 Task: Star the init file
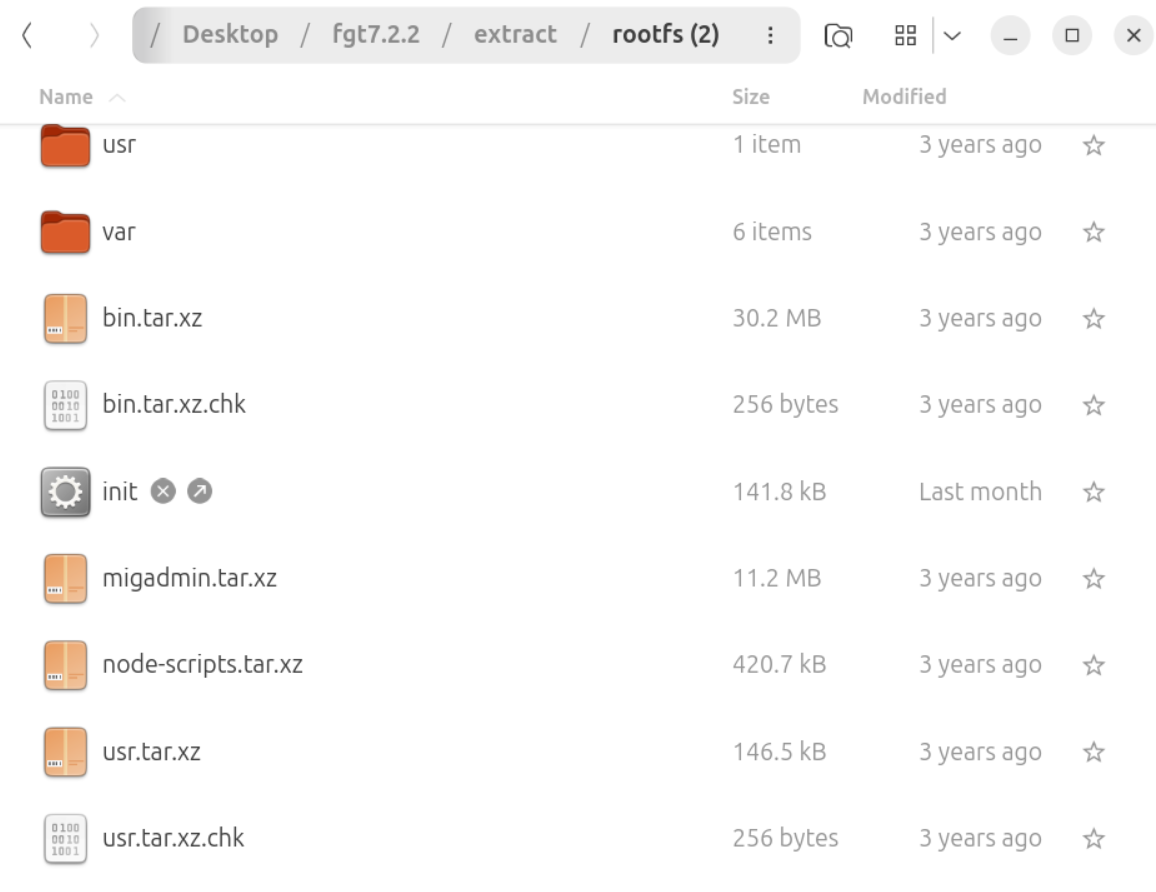pos(1093,492)
